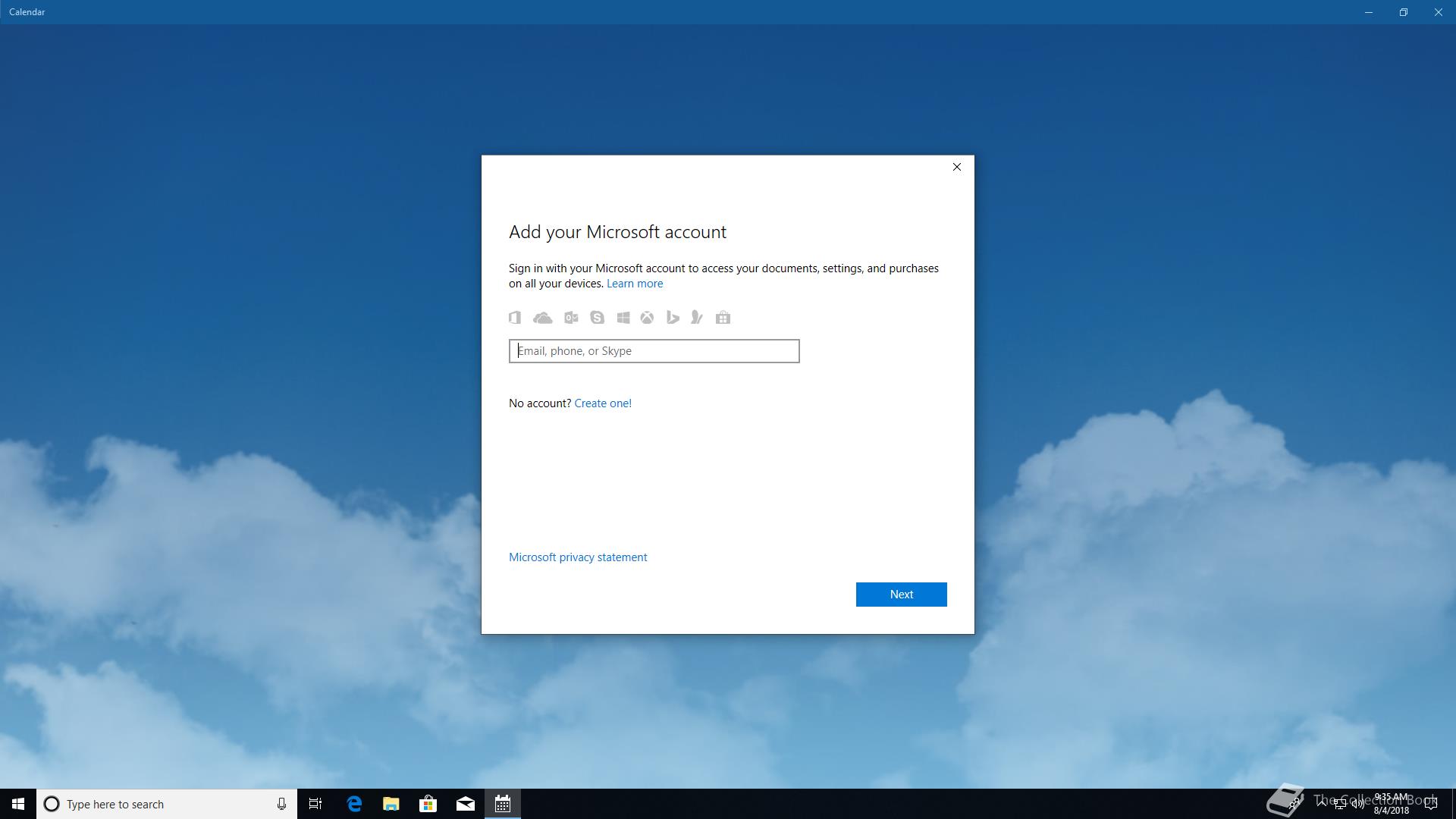
Task: Open the Learn more link
Action: 634,284
